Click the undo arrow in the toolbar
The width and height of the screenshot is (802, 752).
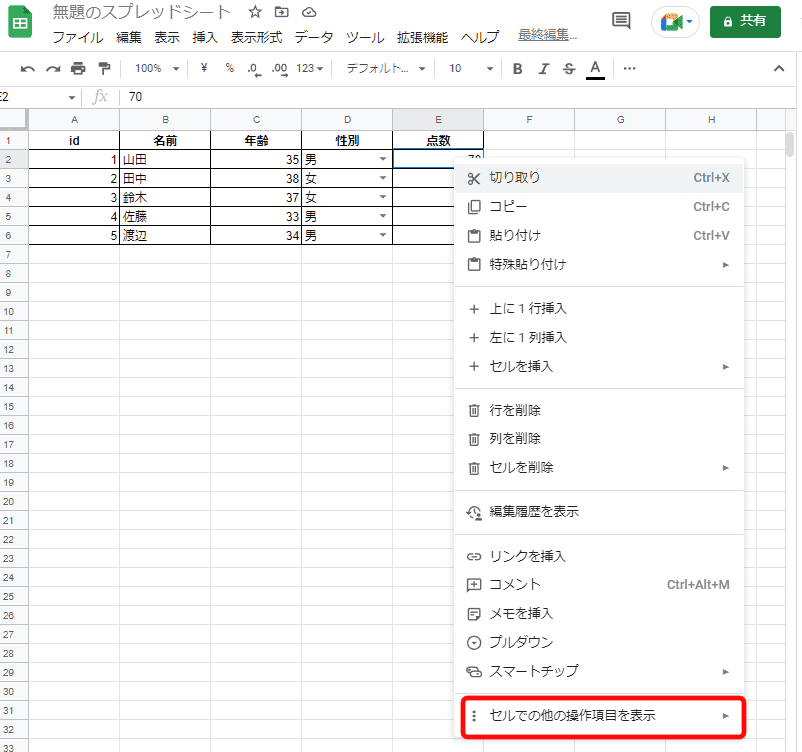pyautogui.click(x=27, y=69)
